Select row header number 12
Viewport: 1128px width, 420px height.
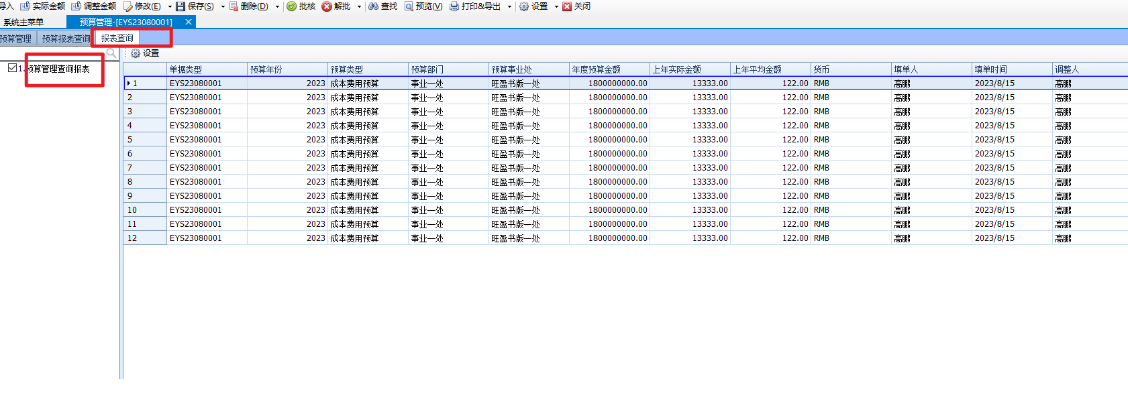click(x=145, y=238)
